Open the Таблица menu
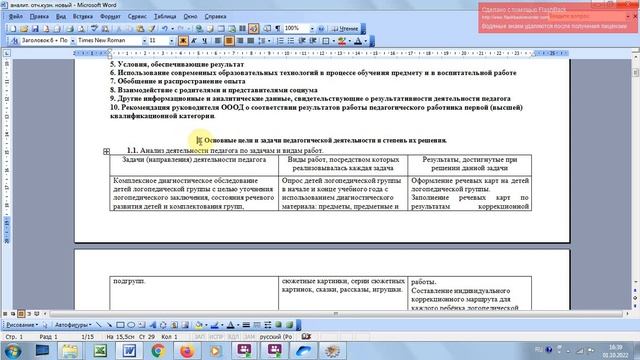The width and height of the screenshot is (640, 360). click(x=165, y=17)
